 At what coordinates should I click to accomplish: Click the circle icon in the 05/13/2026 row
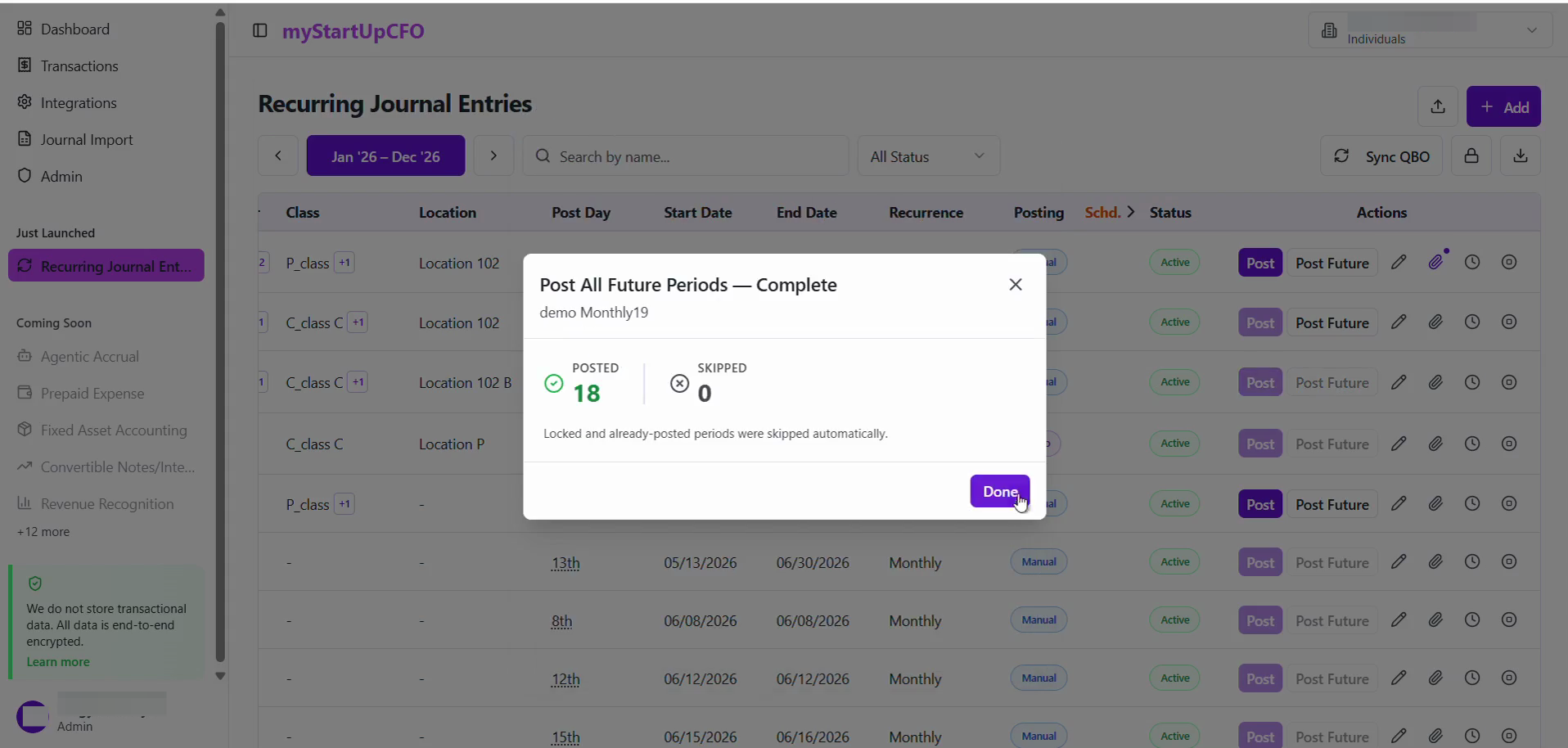coord(1509,561)
